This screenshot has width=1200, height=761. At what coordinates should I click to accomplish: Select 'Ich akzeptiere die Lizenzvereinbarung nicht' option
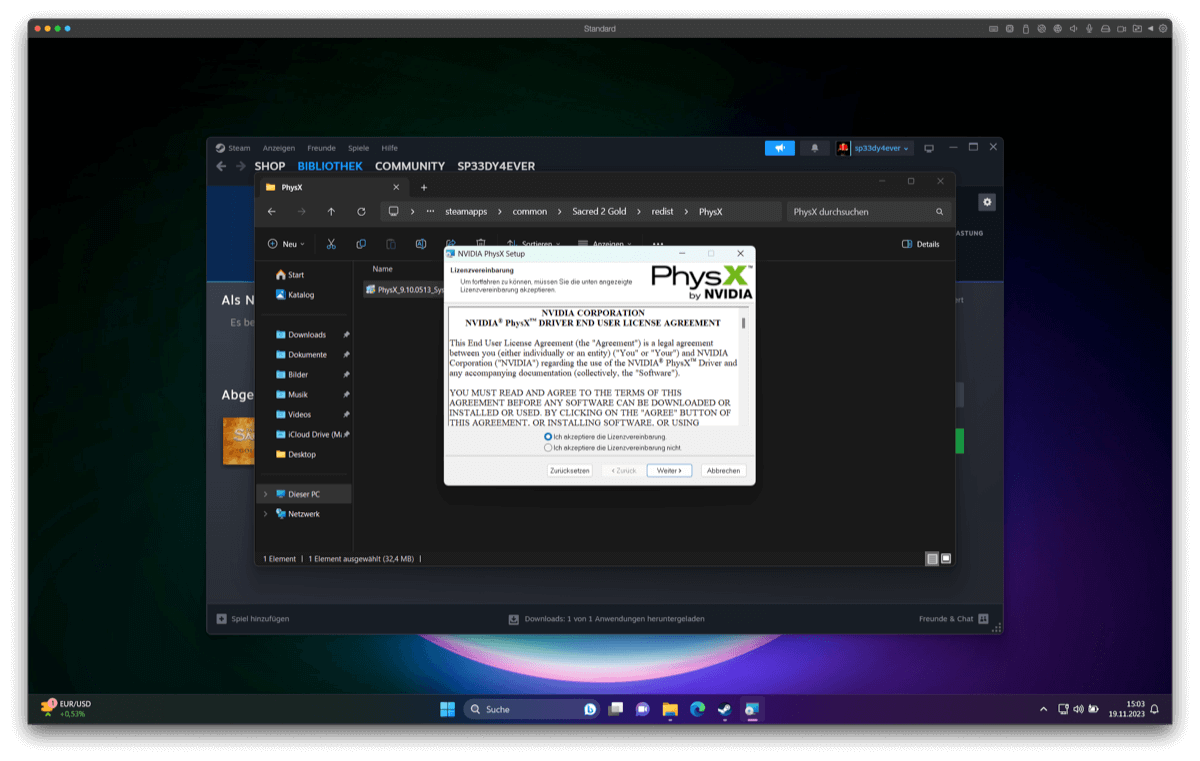pyautogui.click(x=548, y=448)
